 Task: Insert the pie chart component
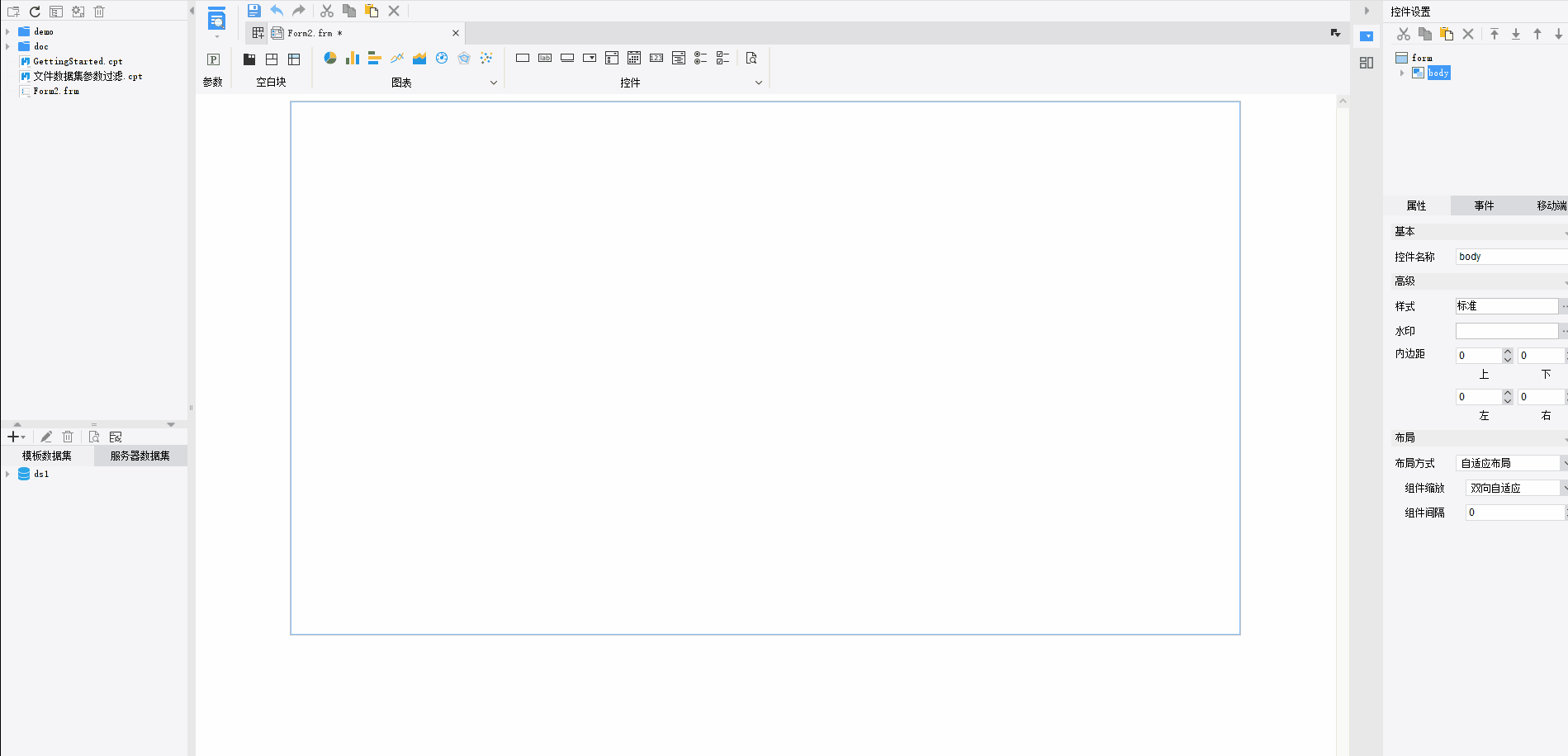point(330,58)
